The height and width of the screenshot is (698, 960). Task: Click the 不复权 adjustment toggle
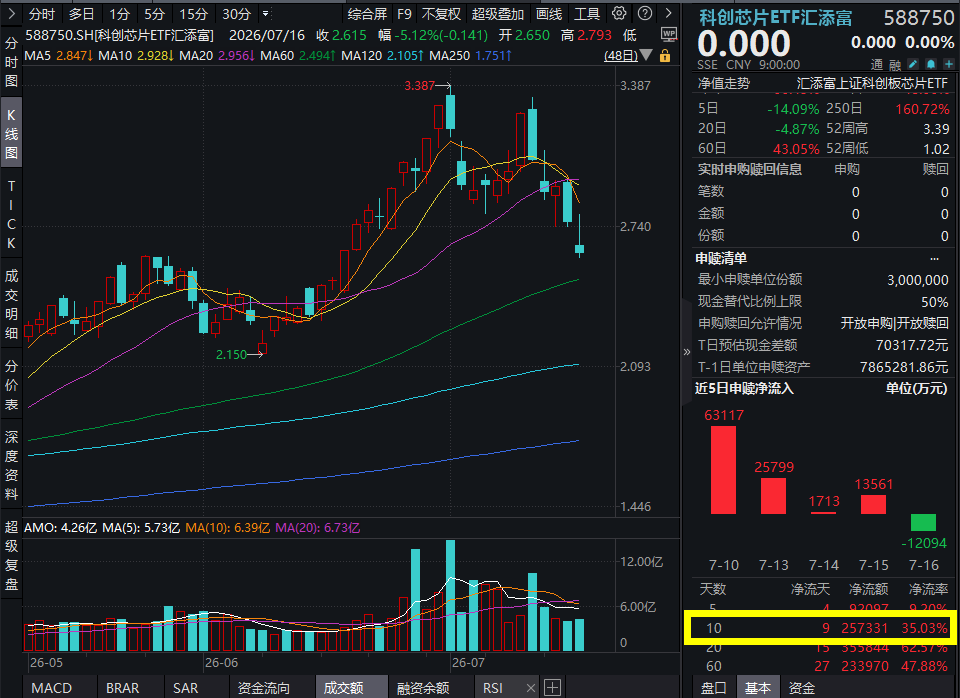(441, 14)
